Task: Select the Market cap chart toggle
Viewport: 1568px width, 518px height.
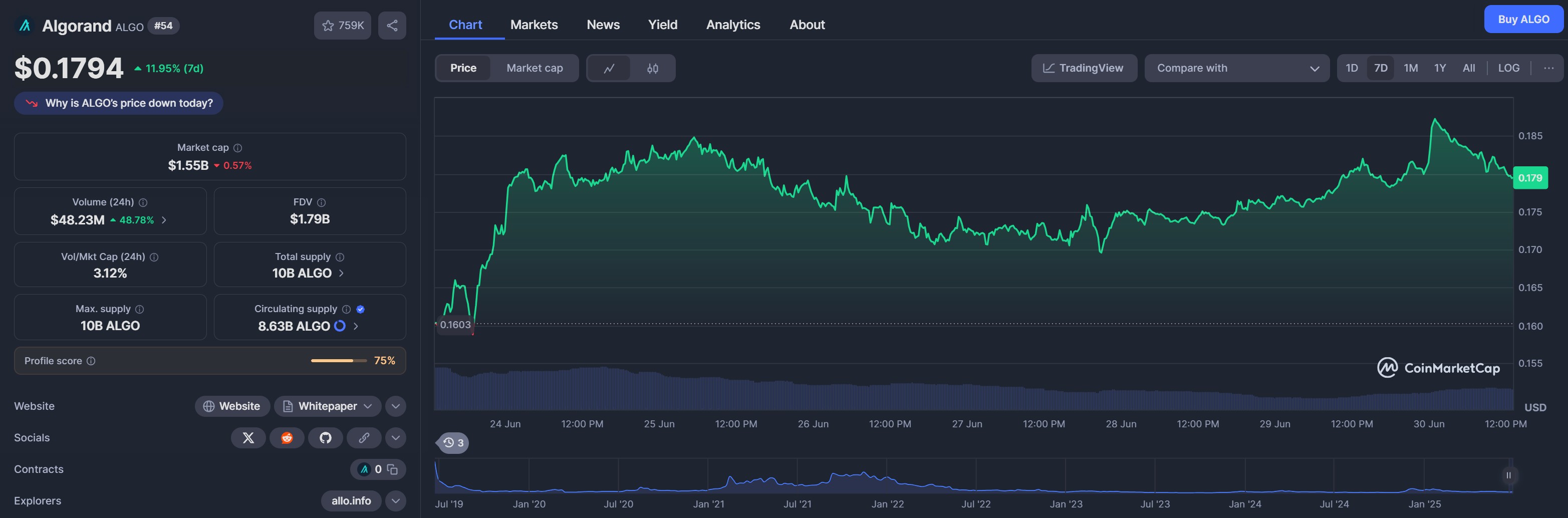Action: coord(535,68)
